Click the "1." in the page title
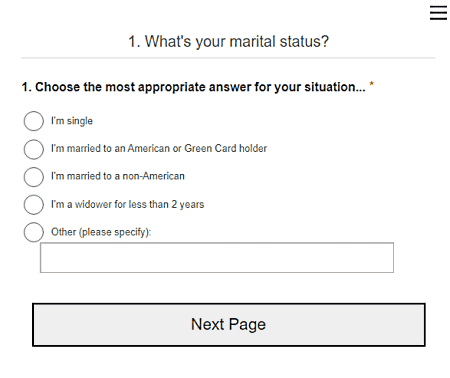Image resolution: width=450 pixels, height=378 pixels. [x=134, y=42]
